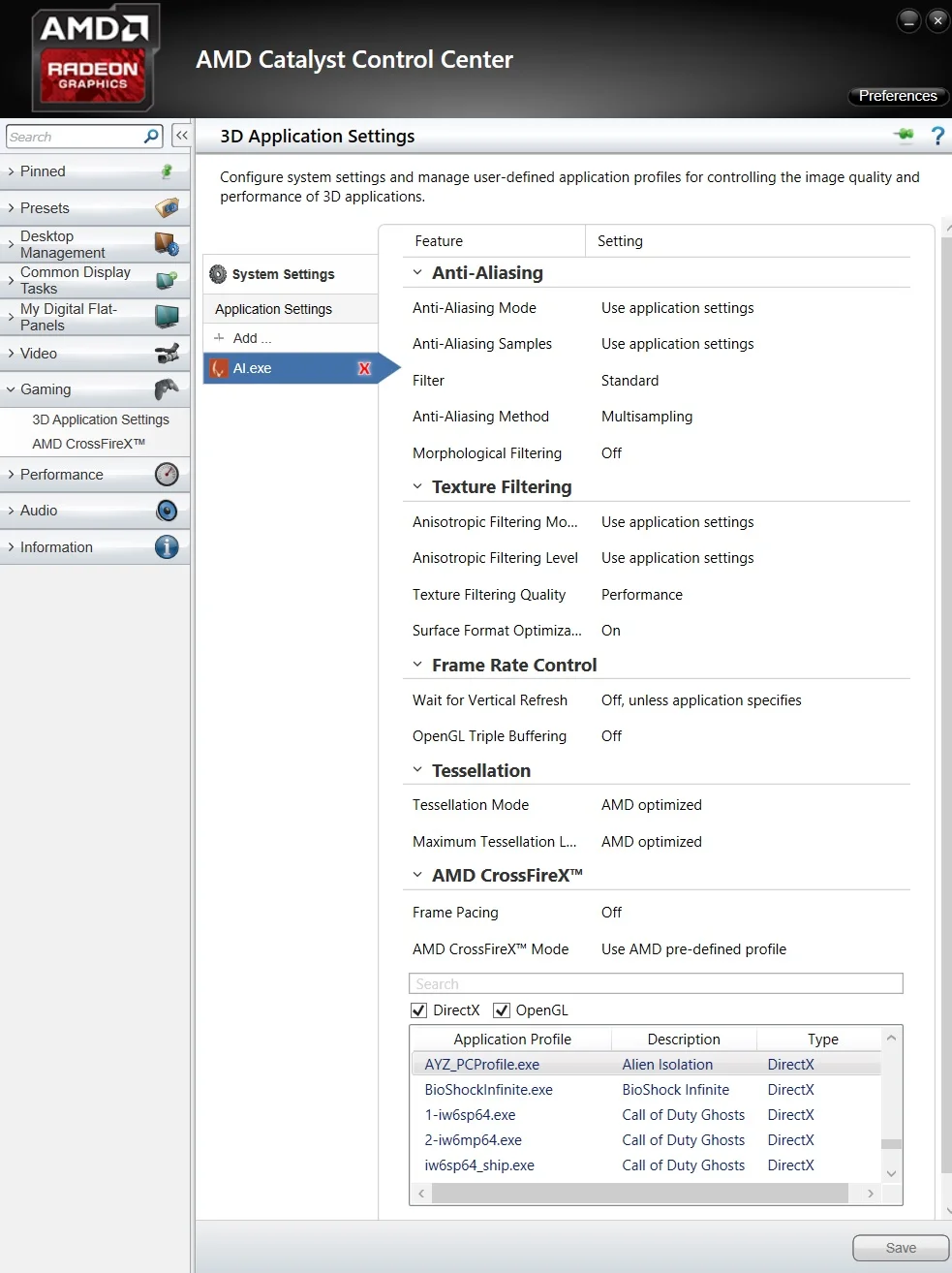Image resolution: width=952 pixels, height=1273 pixels.
Task: Expand the Pinned sidebar category
Action: click(95, 171)
